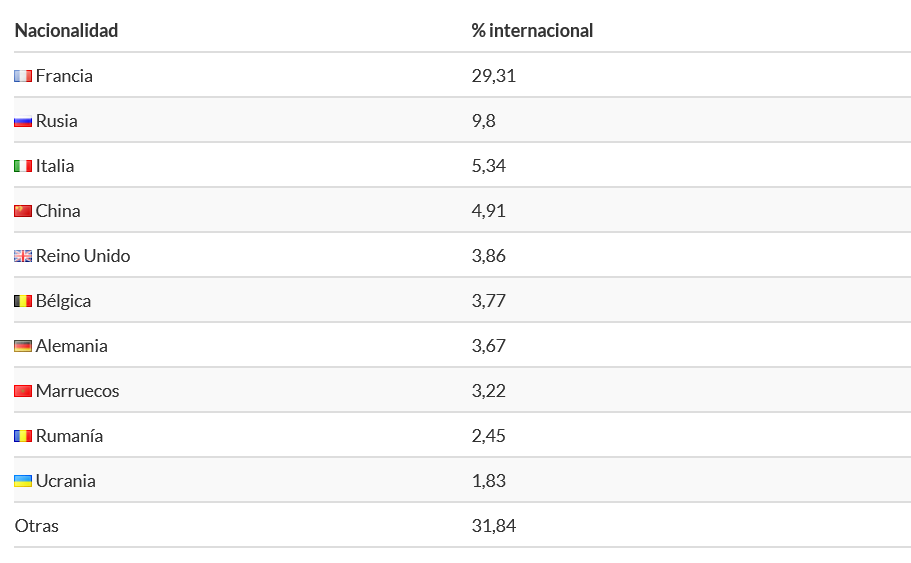Click the Belgium flag icon
The width and height of the screenshot is (911, 563).
click(x=23, y=301)
